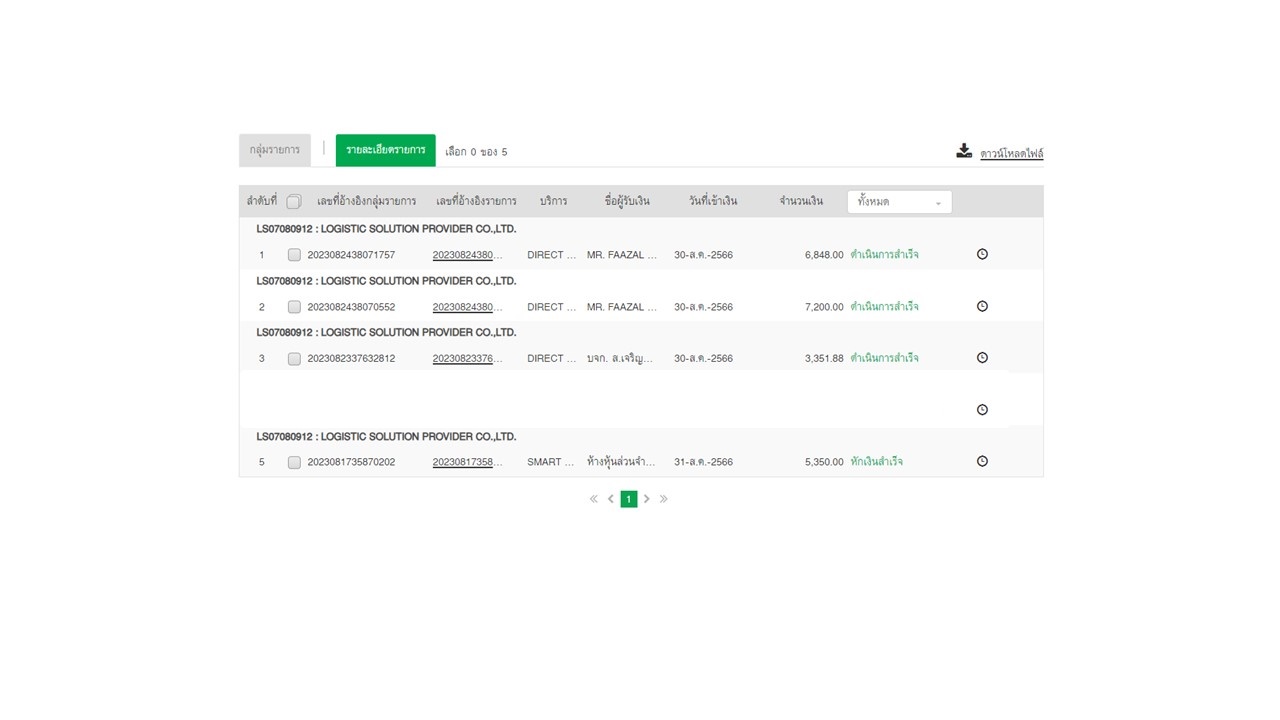
Task: Switch to the กลุ่มรายการ tab
Action: tap(275, 150)
